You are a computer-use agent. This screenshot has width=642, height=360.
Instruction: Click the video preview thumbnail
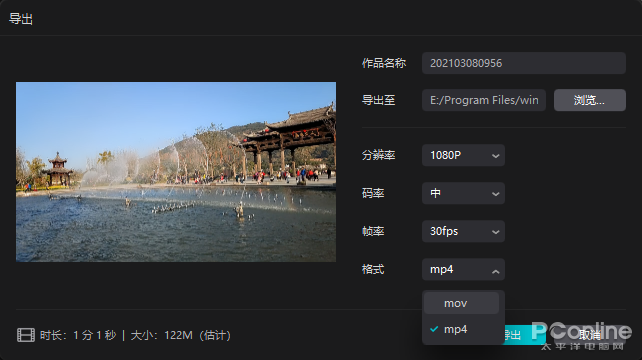[176, 172]
